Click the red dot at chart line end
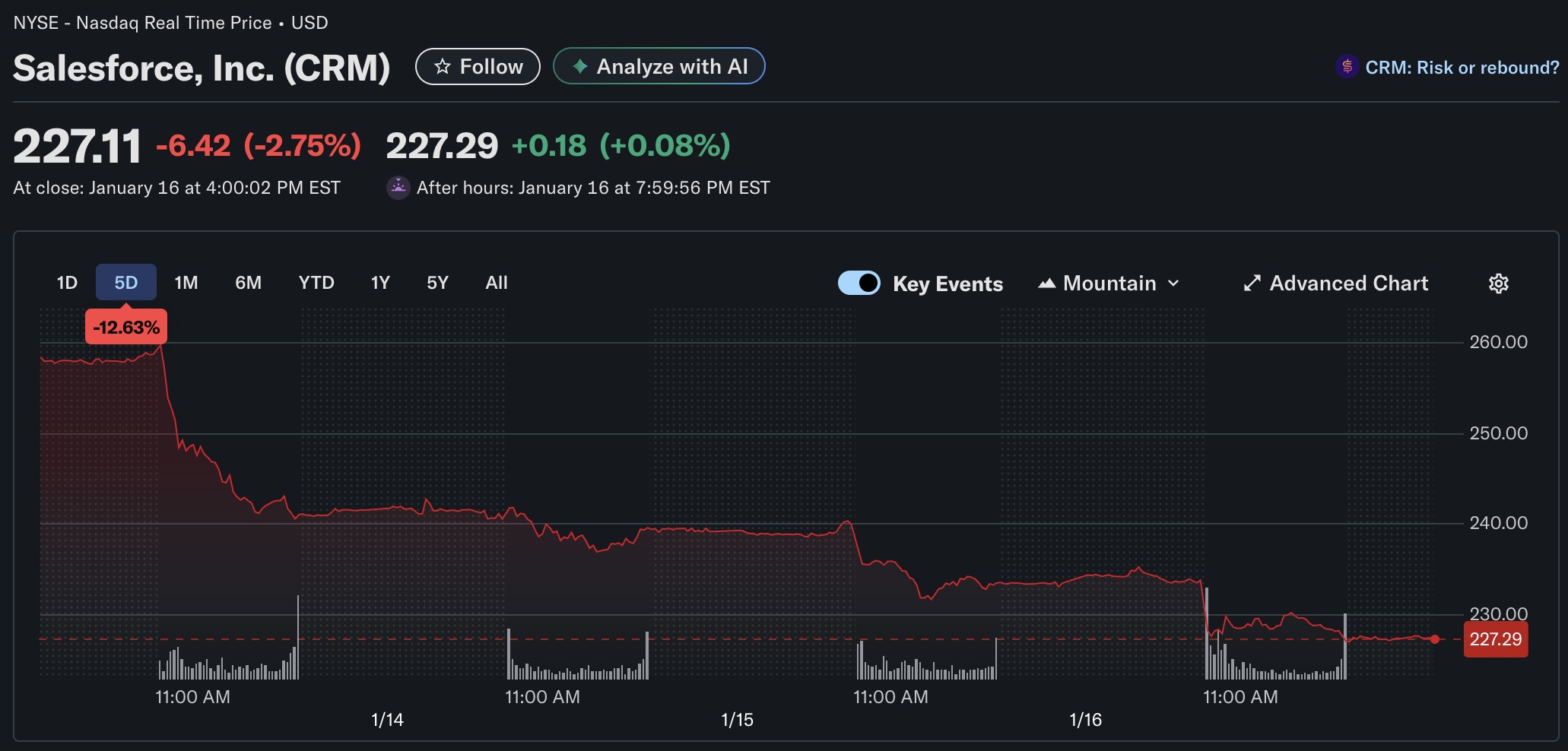This screenshot has height=751, width=1568. (1435, 639)
